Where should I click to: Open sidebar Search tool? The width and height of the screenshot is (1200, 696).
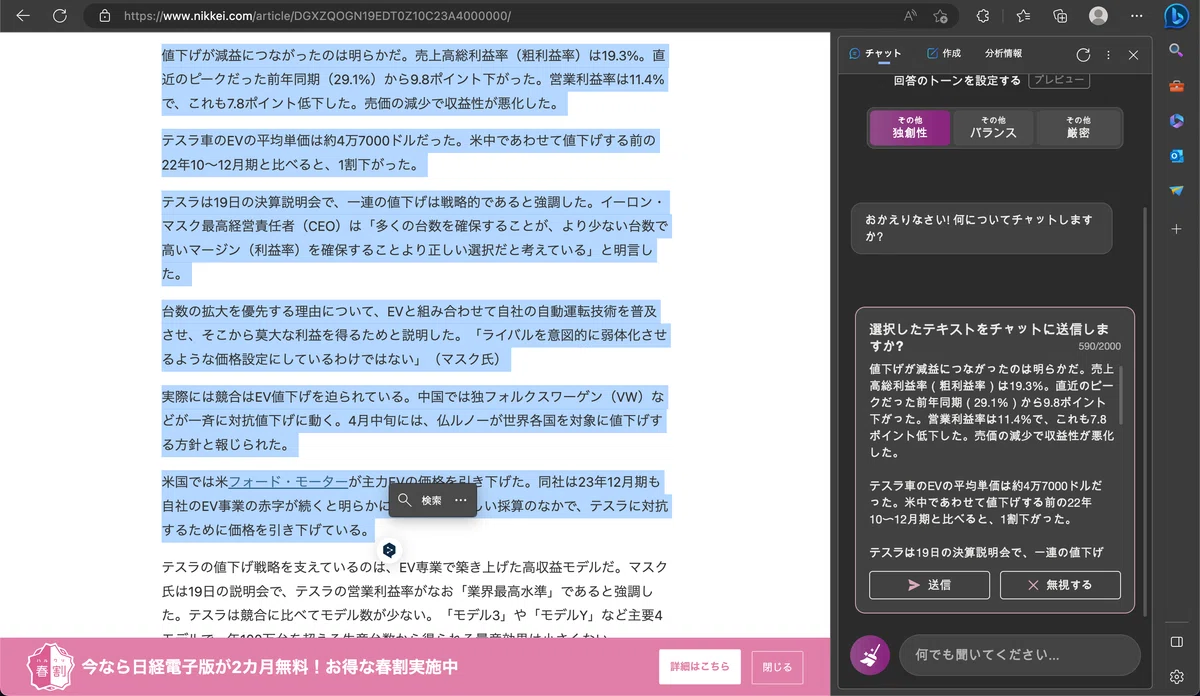pyautogui.click(x=1176, y=52)
